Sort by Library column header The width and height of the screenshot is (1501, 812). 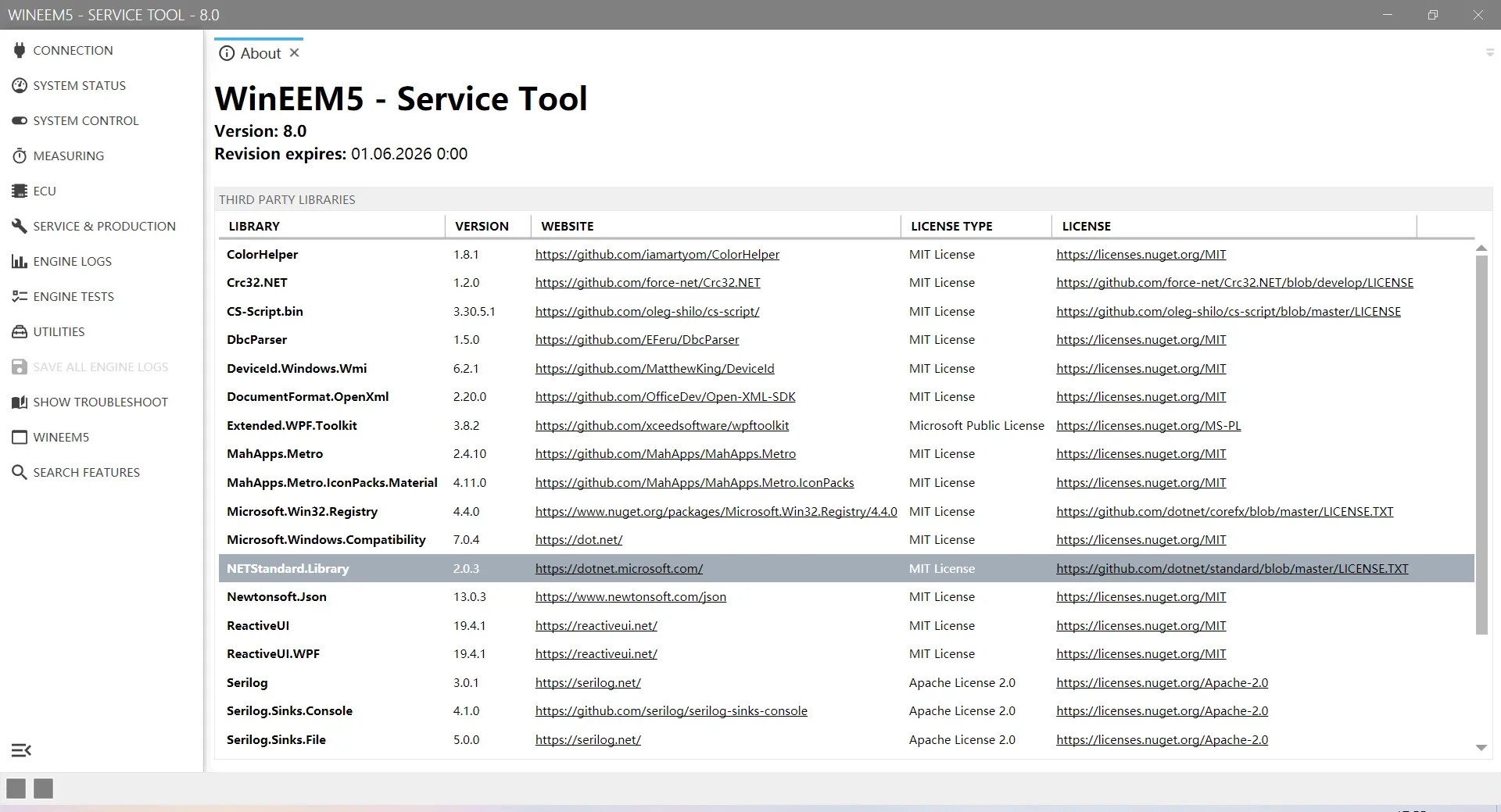pos(254,226)
